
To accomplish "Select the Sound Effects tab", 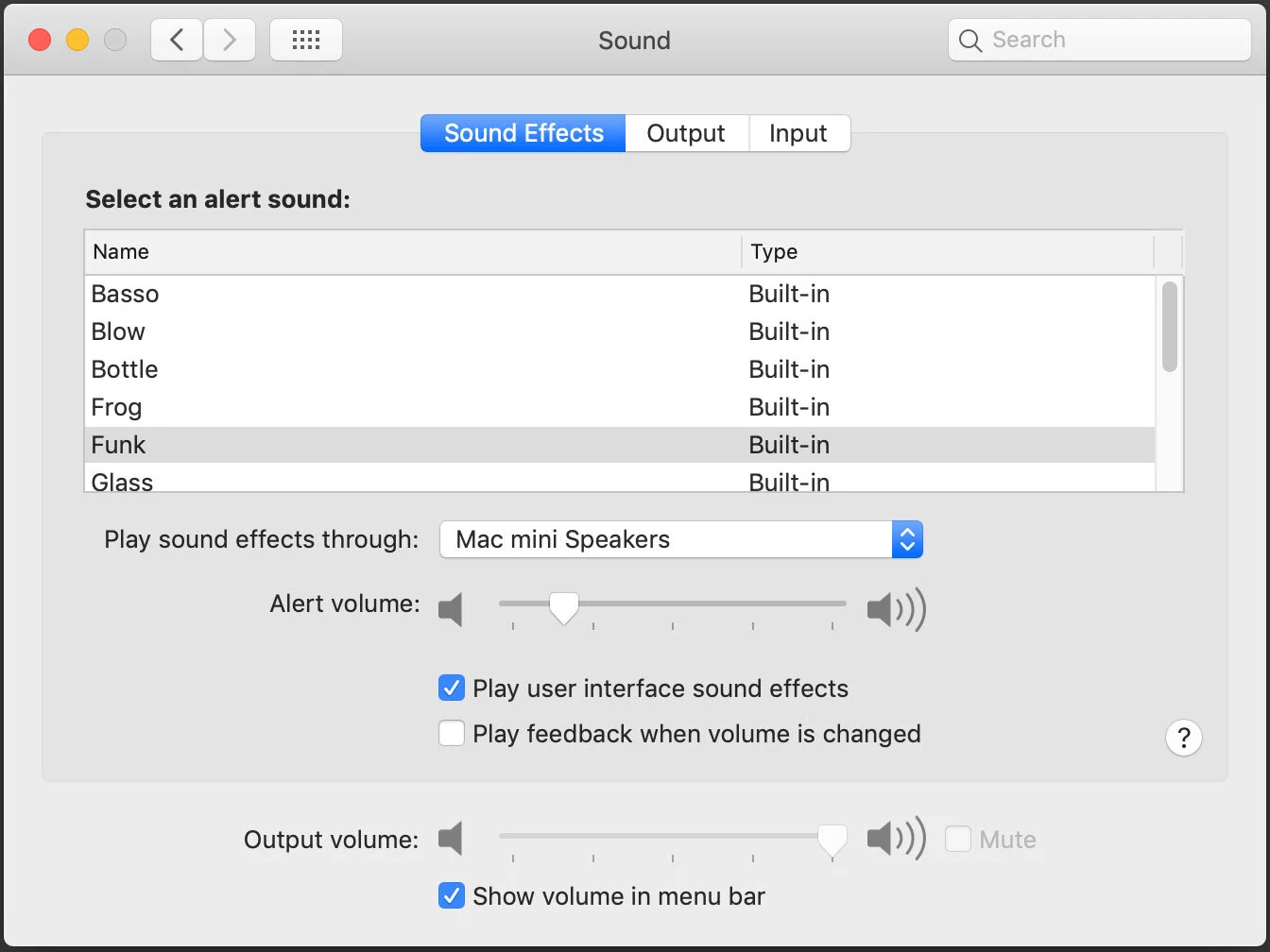I will pos(523,133).
